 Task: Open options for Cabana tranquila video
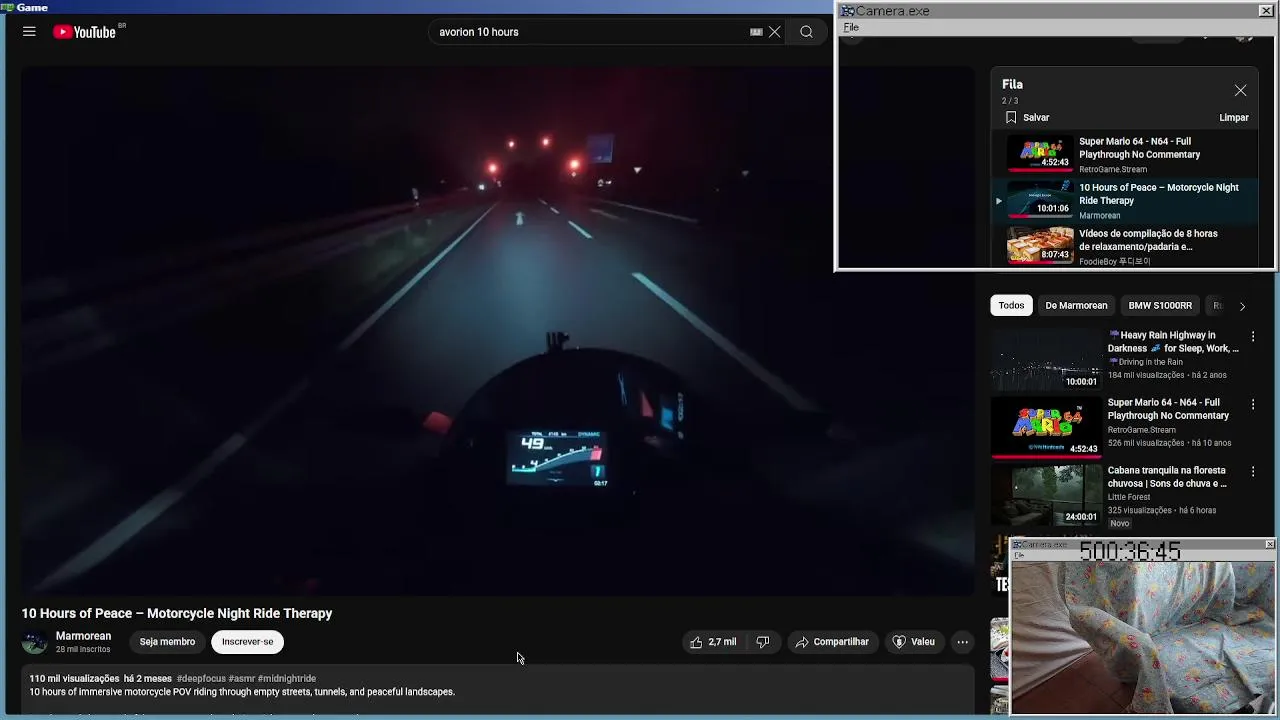[x=1252, y=471]
